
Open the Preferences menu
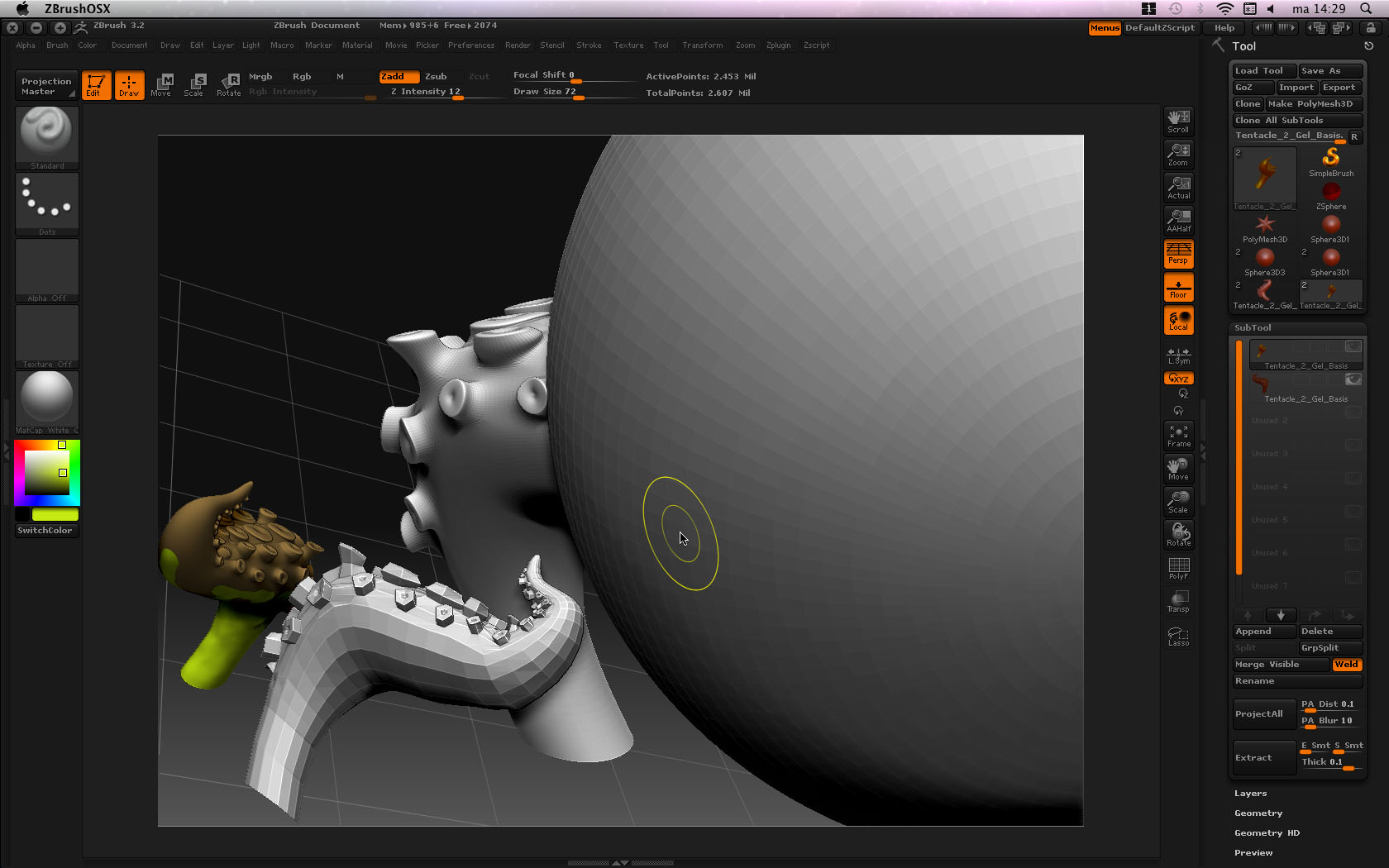tap(471, 45)
